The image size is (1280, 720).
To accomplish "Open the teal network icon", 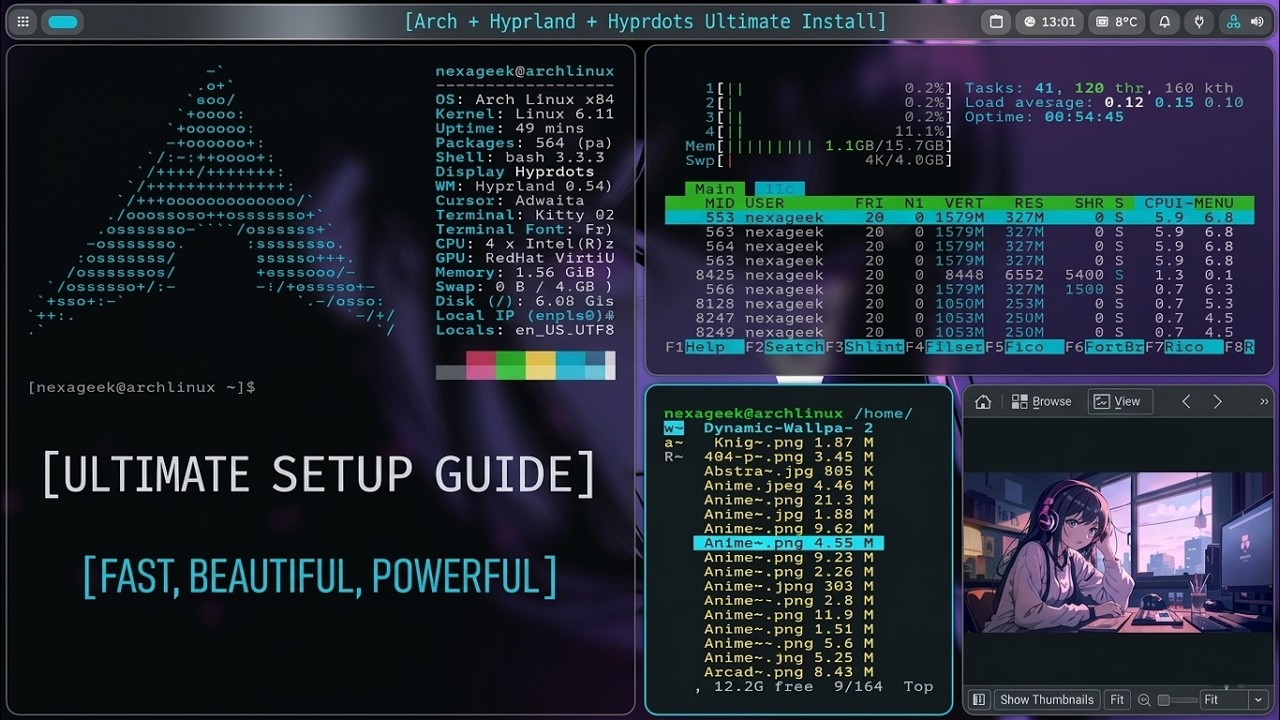I will click(x=1233, y=21).
